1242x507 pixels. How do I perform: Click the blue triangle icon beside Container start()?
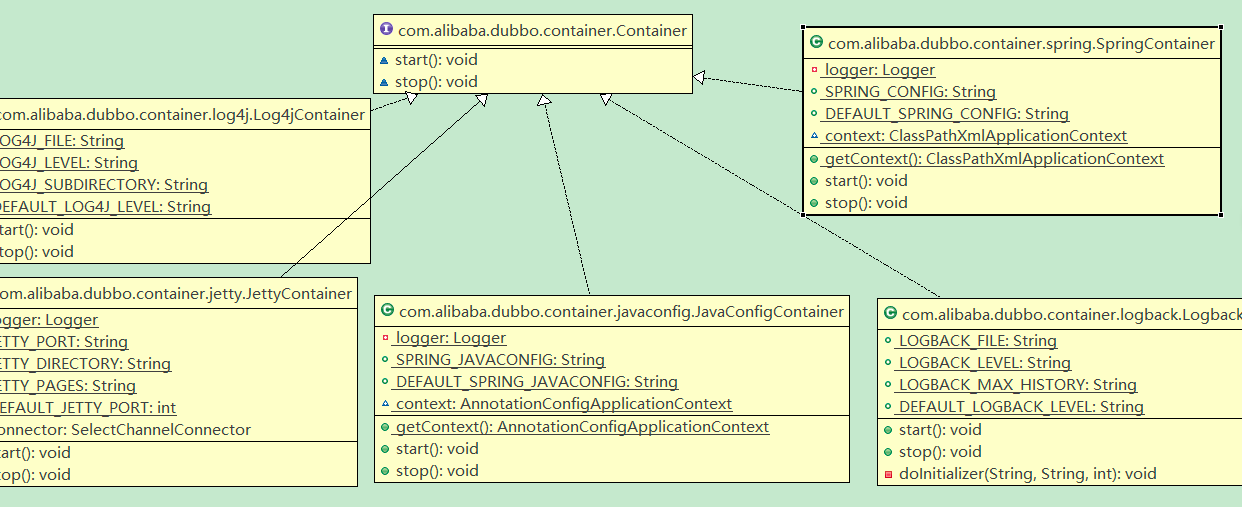tap(385, 60)
